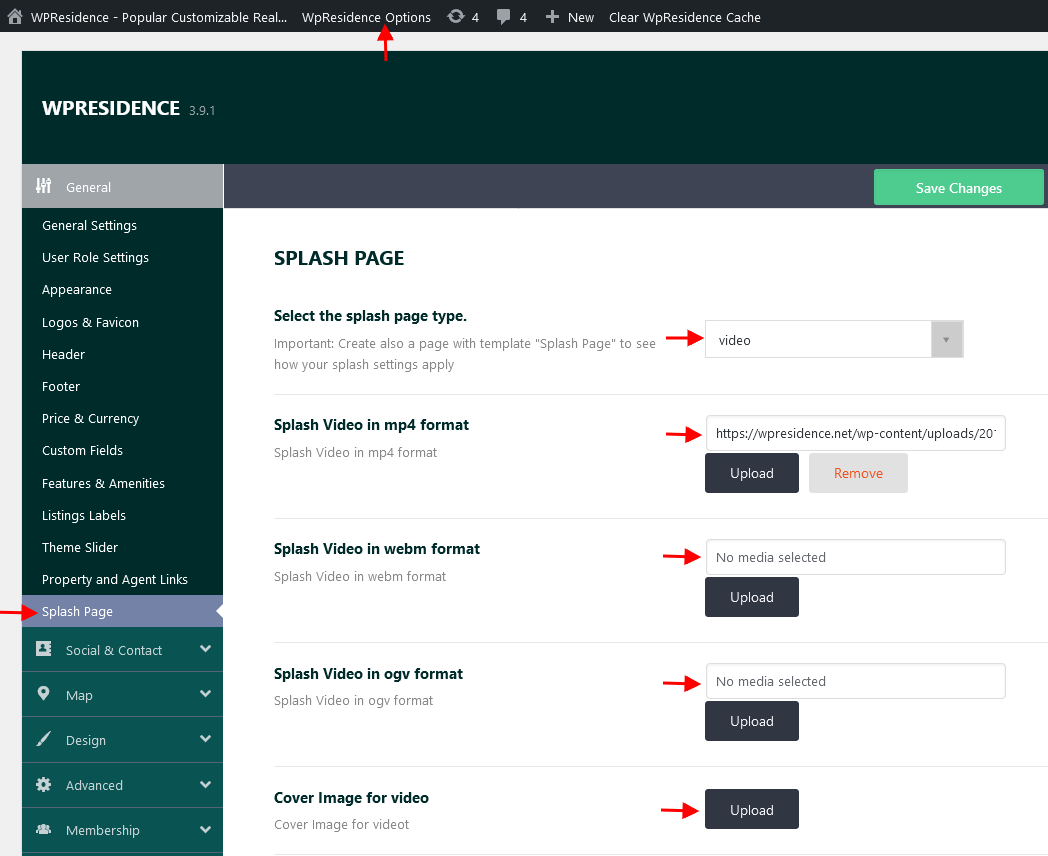Open Listings Labels settings
The width and height of the screenshot is (1048, 856).
[84, 515]
